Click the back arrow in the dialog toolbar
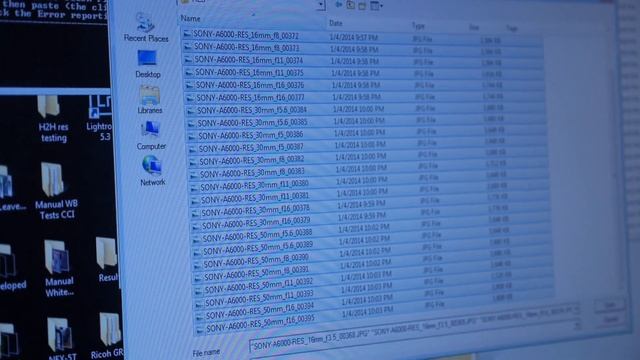The image size is (640, 360). click(338, 4)
